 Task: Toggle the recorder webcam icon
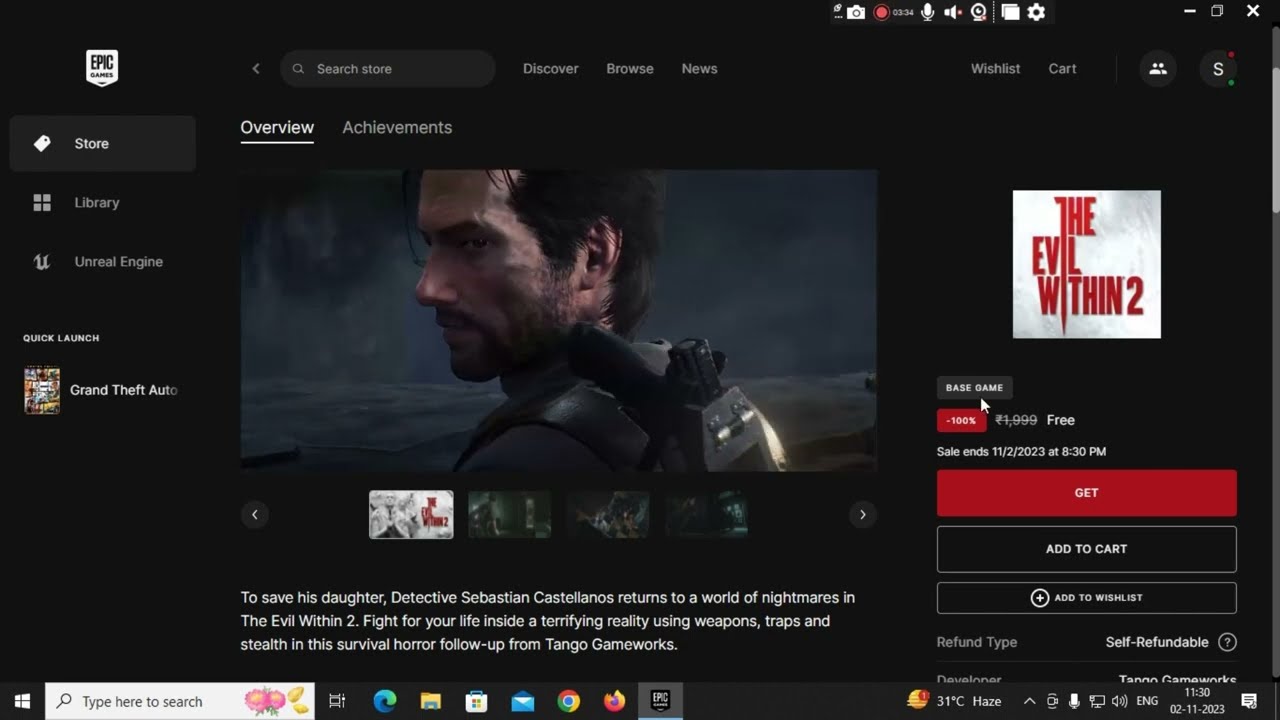[979, 12]
